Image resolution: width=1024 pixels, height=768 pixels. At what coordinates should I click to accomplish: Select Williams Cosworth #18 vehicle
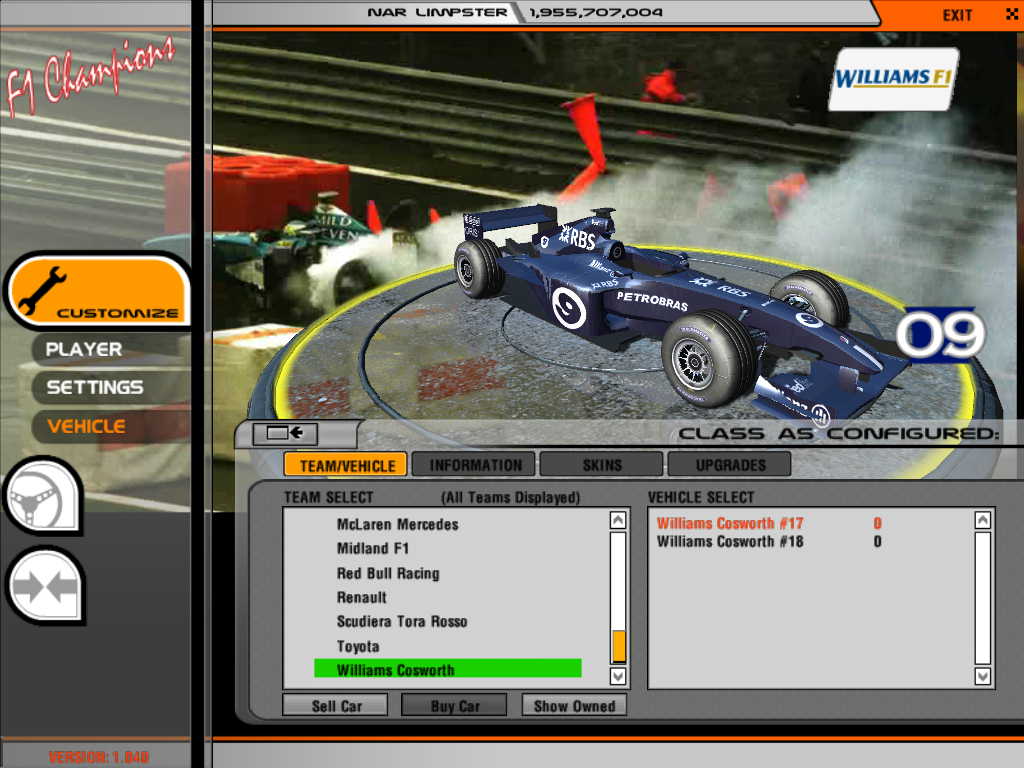click(730, 541)
